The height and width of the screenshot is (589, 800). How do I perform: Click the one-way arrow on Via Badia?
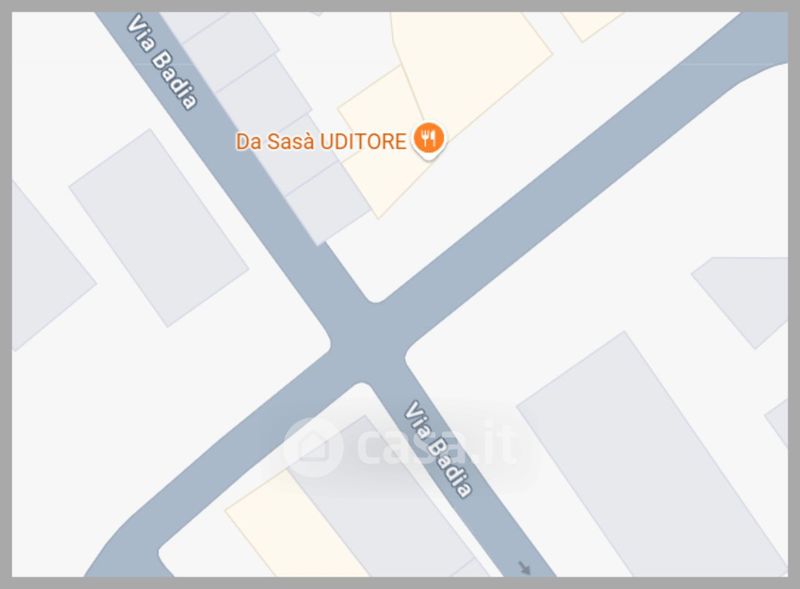(x=524, y=568)
